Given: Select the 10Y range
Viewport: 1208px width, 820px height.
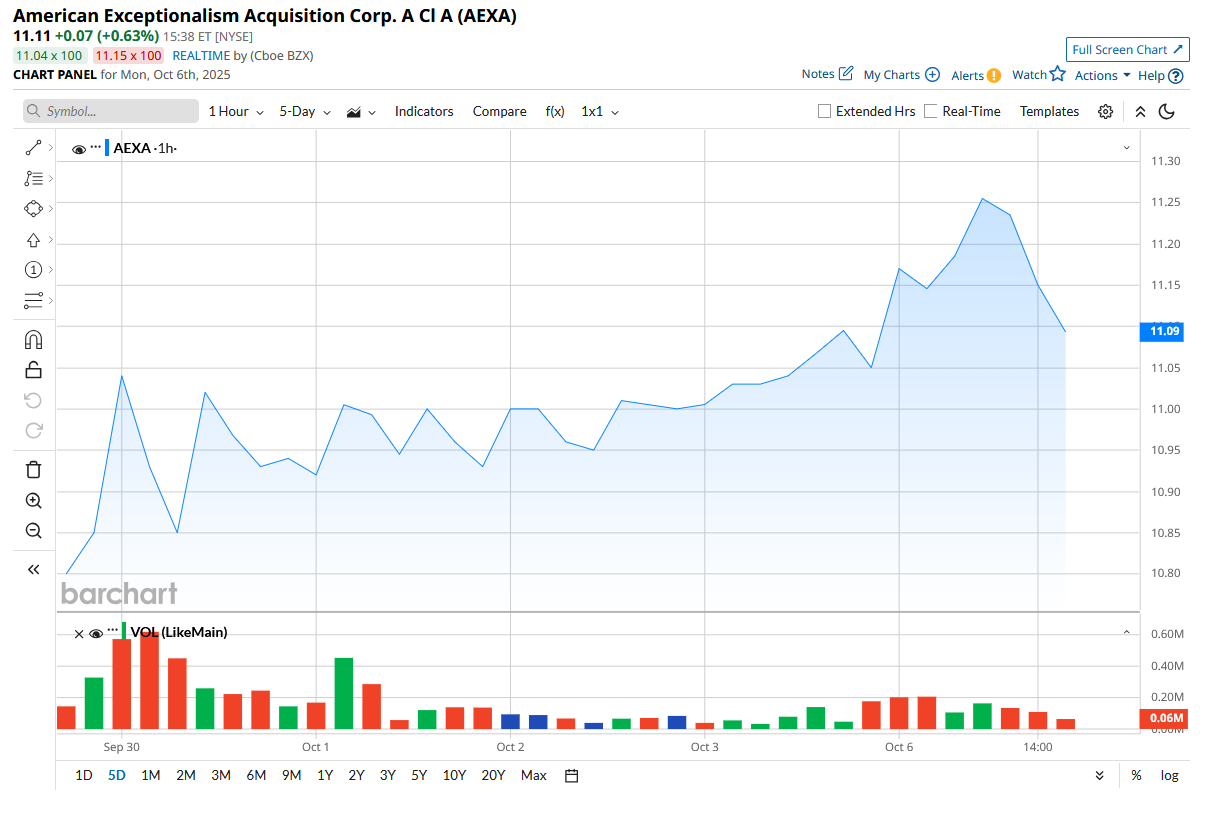Looking at the screenshot, I should pos(454,775).
